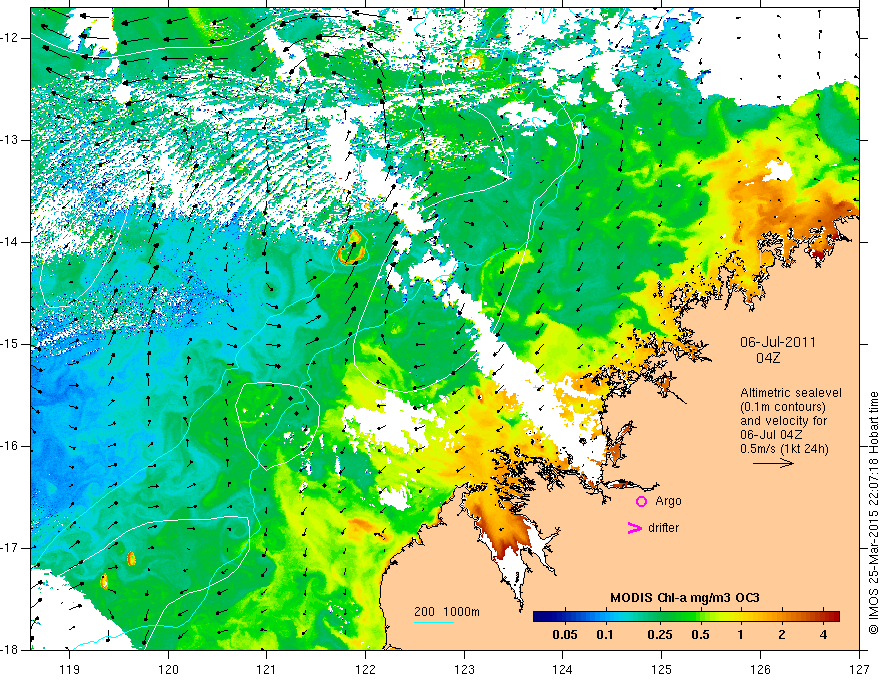Click the dark red end of the color bar
880x680 pixels.
point(833,617)
